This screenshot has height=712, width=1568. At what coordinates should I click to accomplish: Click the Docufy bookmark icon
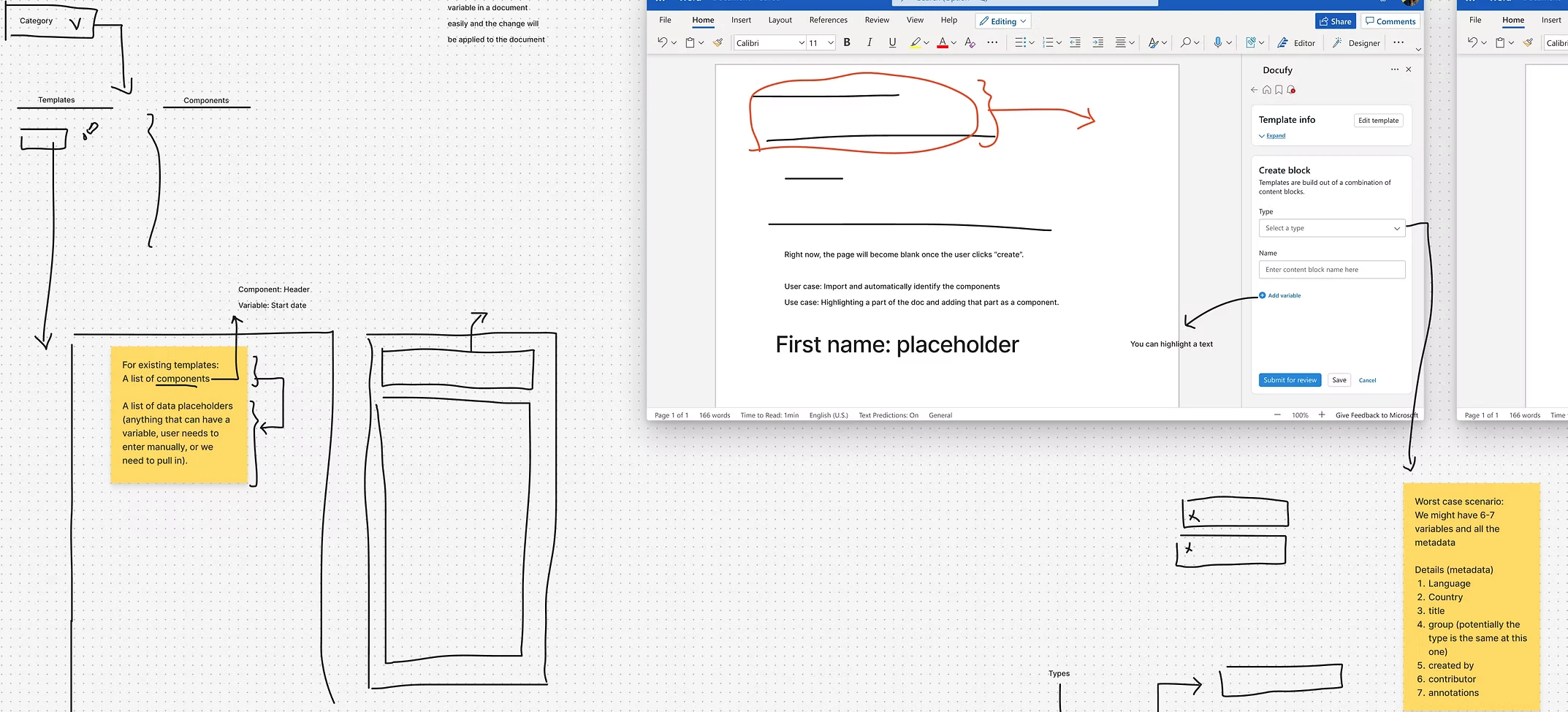tap(1279, 90)
